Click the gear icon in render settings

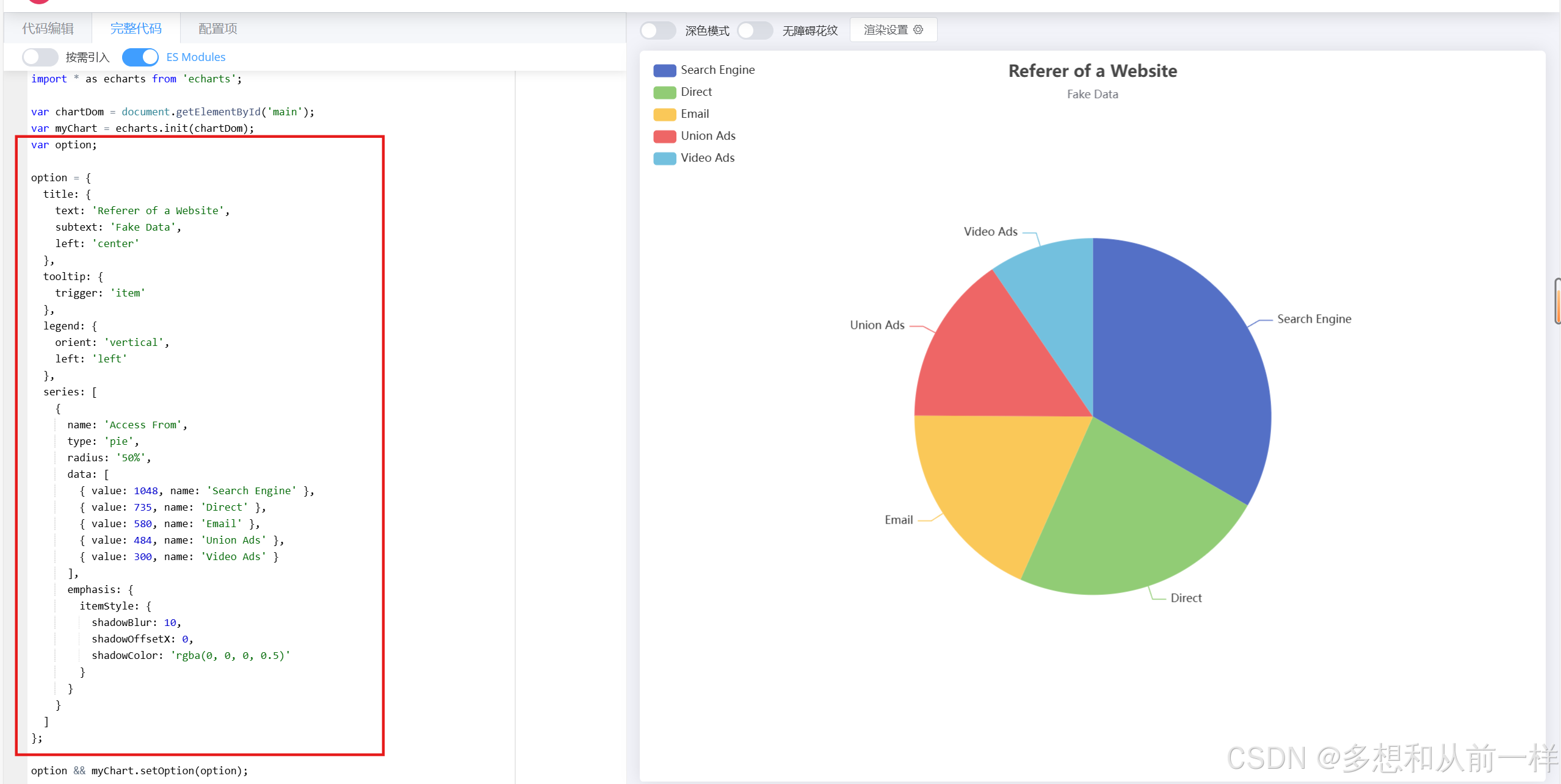[918, 30]
